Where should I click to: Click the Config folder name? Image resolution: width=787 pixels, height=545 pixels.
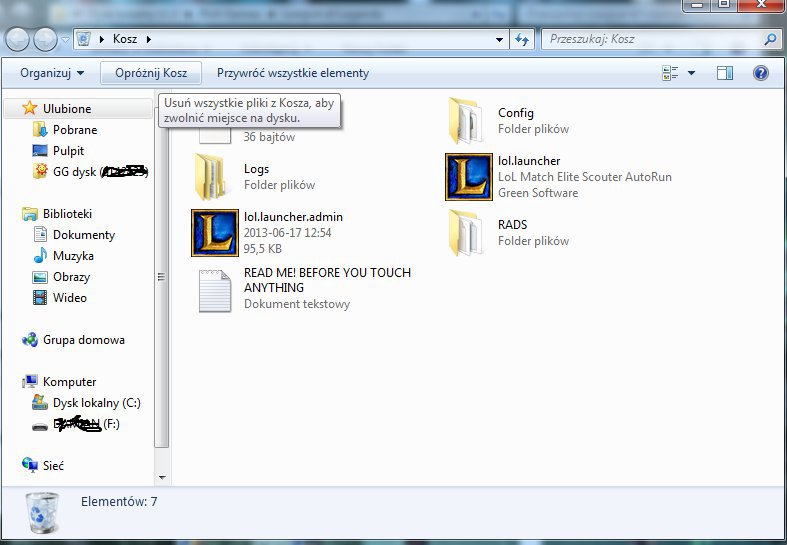tap(516, 113)
